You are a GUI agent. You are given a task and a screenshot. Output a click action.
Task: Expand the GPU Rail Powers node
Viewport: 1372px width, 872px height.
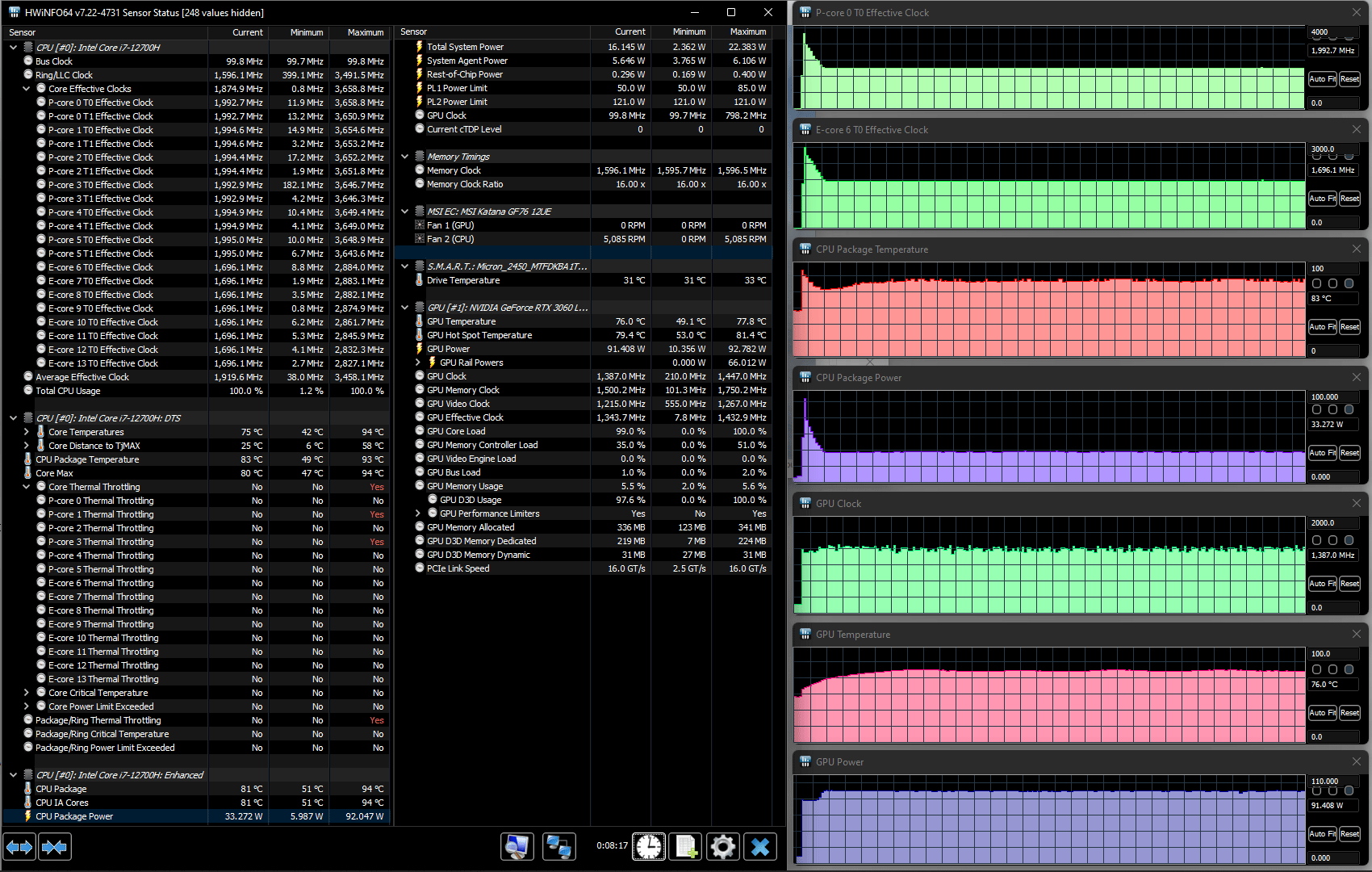point(418,363)
